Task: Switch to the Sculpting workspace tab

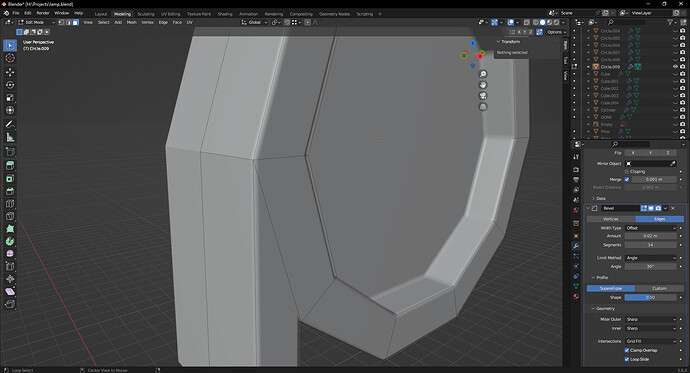Action: 146,14
